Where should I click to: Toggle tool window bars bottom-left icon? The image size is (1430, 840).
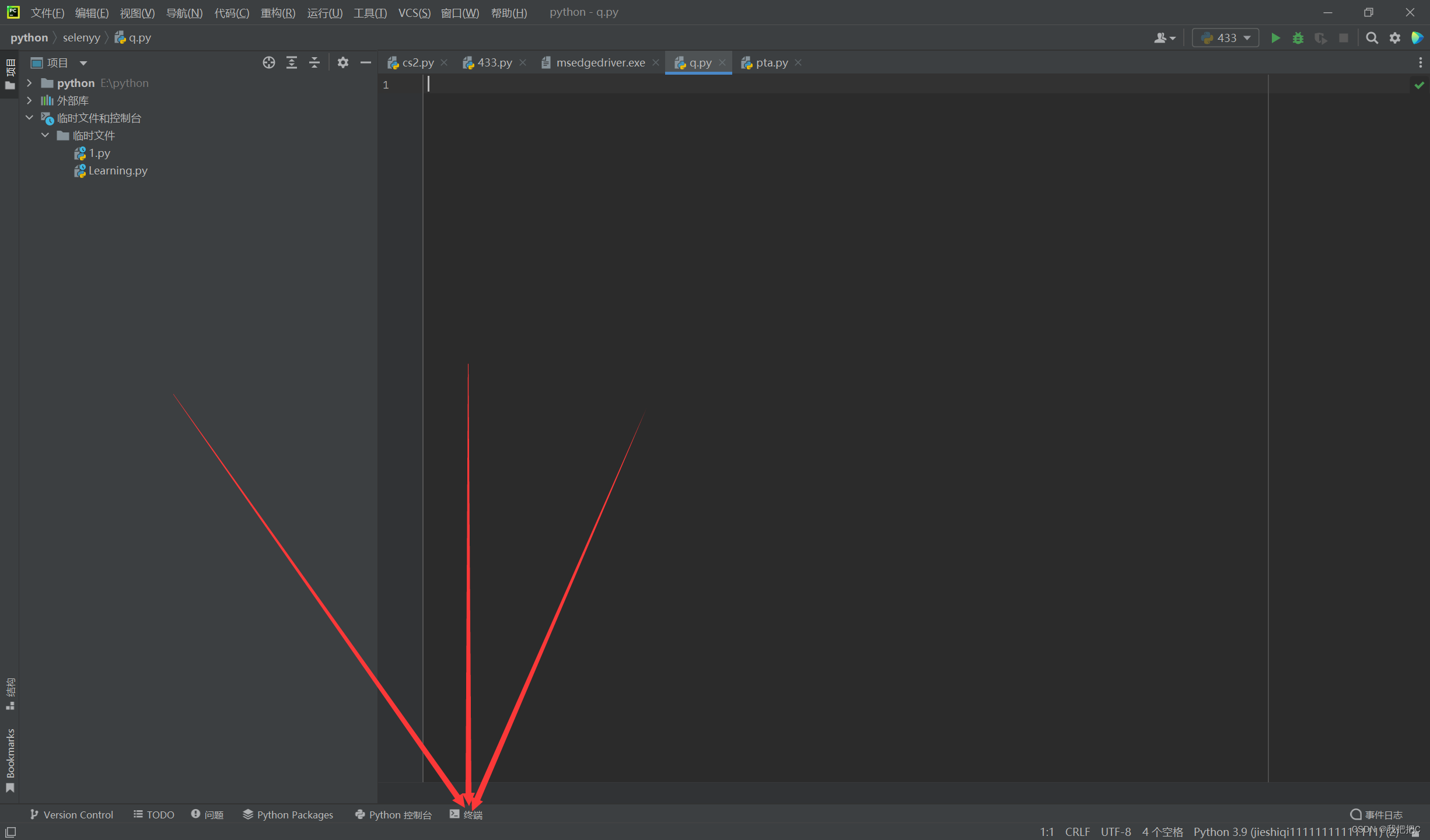(11, 832)
